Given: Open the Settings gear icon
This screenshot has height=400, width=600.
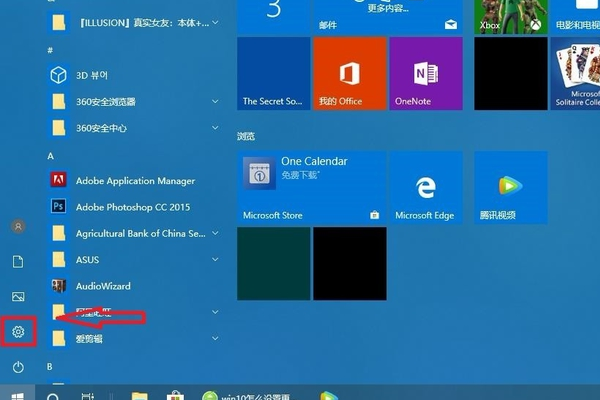Looking at the screenshot, I should (18, 331).
